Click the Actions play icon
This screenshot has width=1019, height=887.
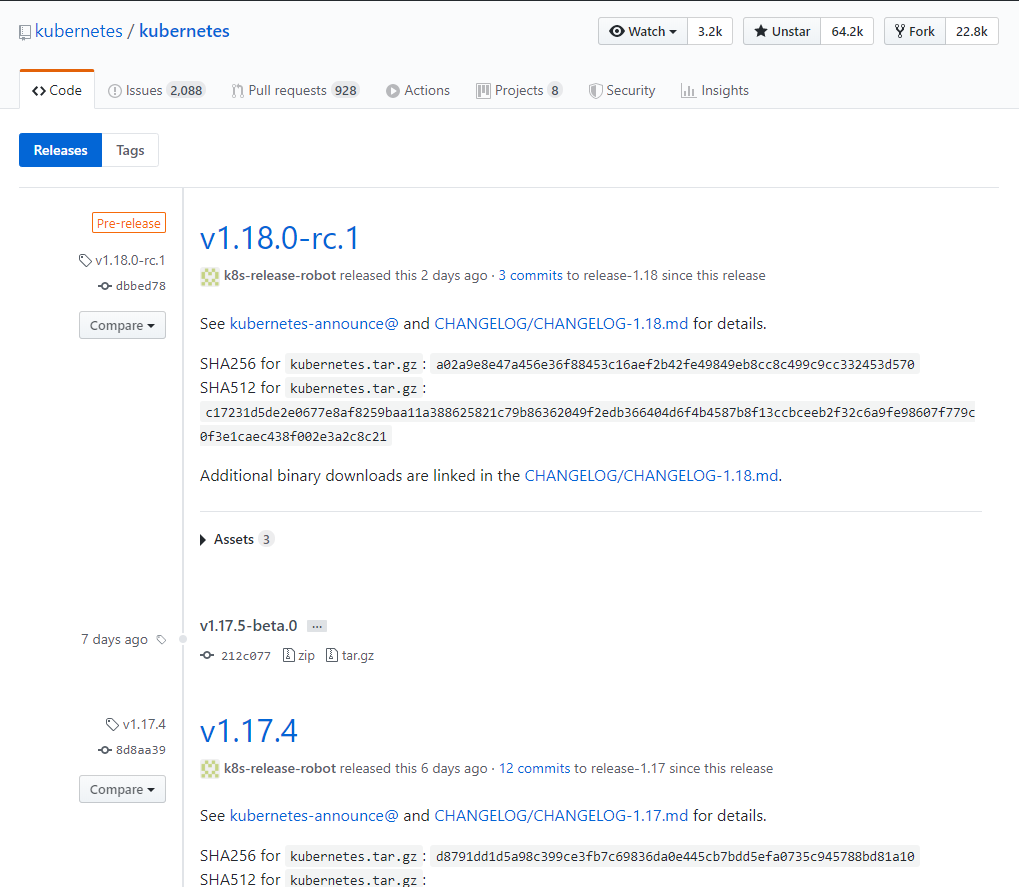(393, 91)
